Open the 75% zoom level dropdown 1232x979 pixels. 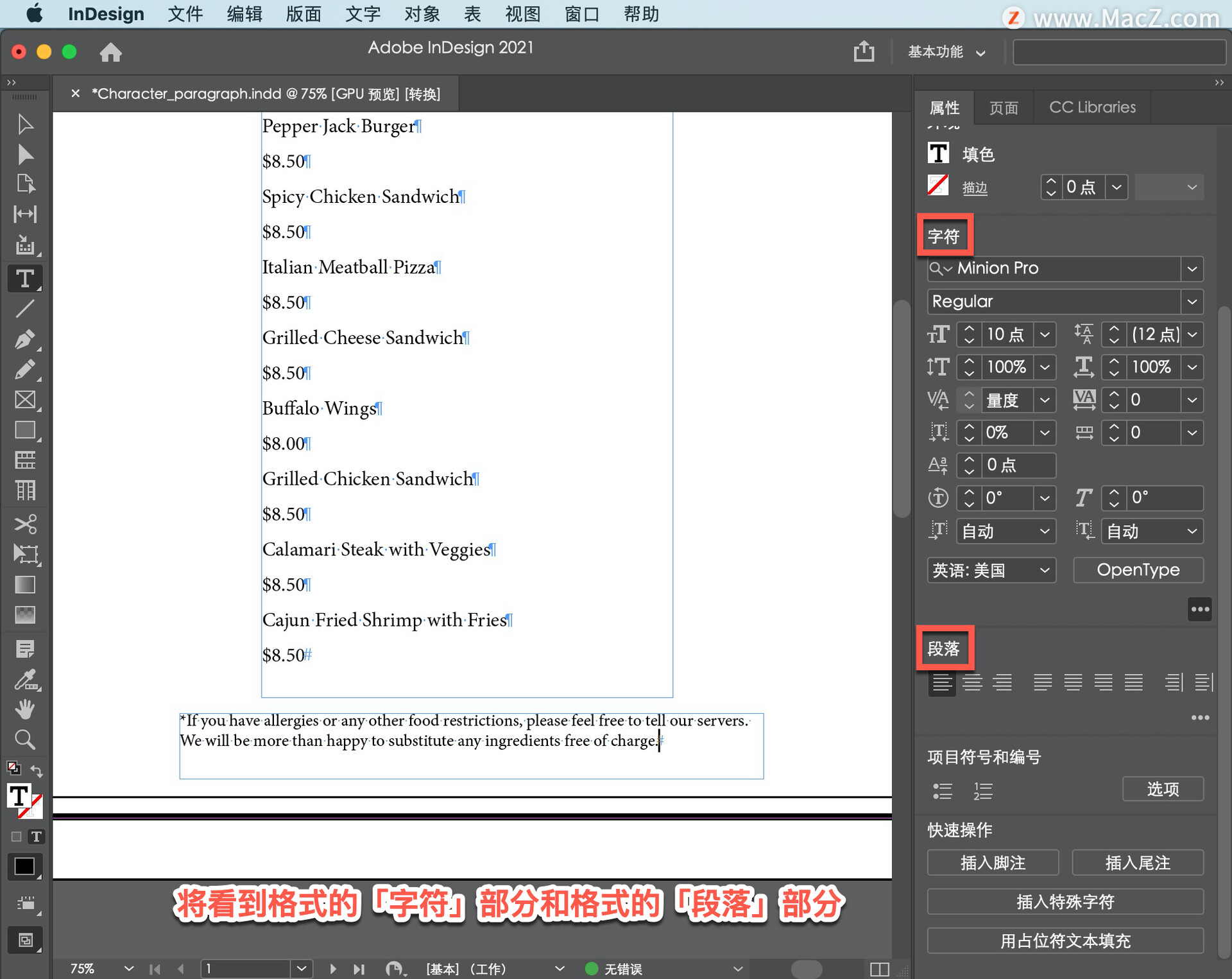(129, 968)
